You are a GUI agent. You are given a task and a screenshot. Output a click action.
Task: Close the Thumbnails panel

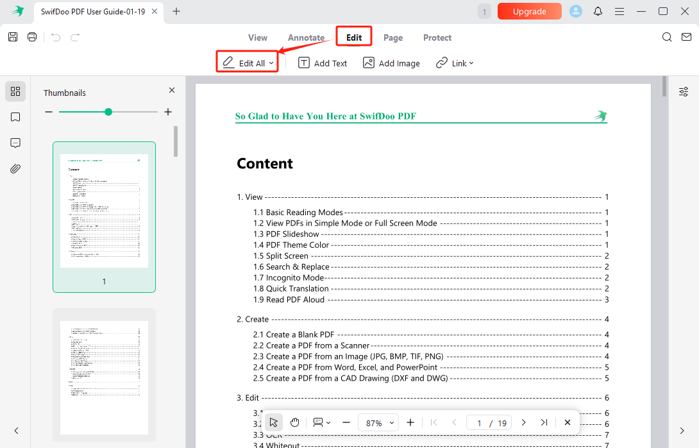point(172,90)
